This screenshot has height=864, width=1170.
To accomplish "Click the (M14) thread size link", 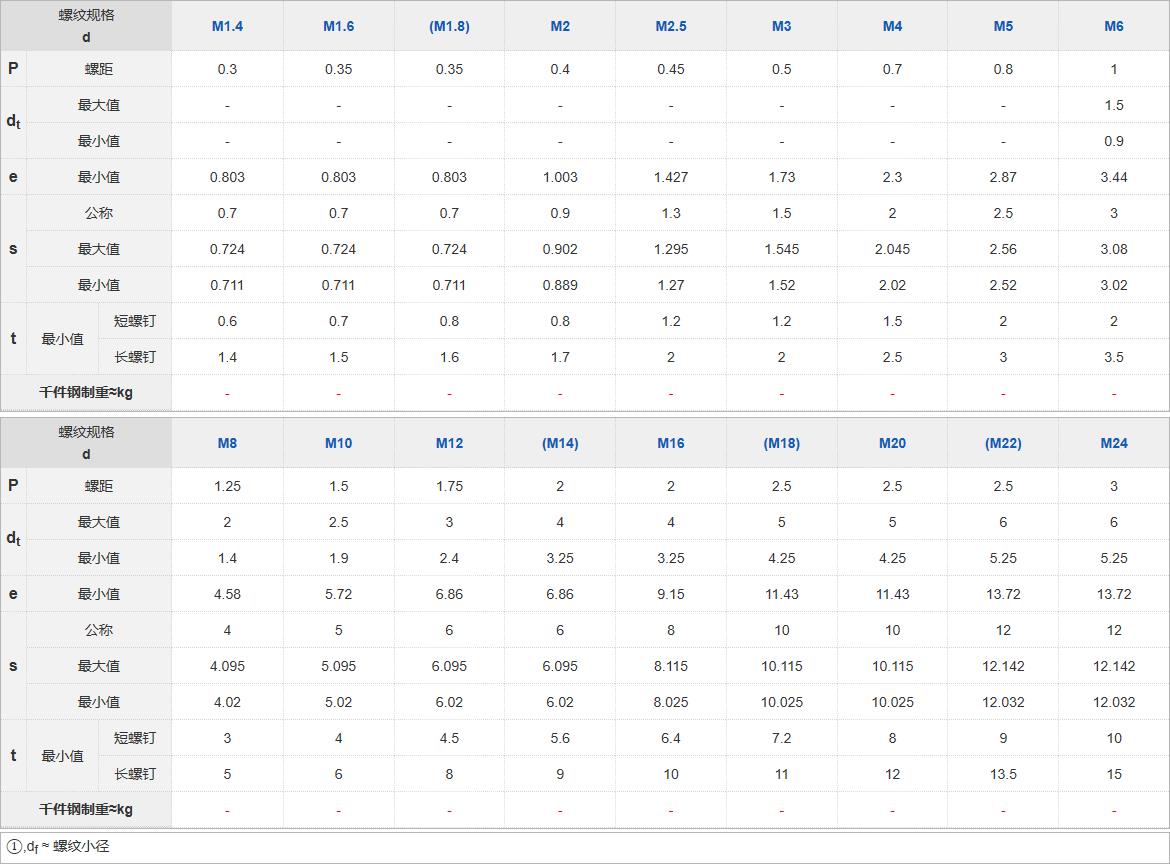I will pos(560,443).
